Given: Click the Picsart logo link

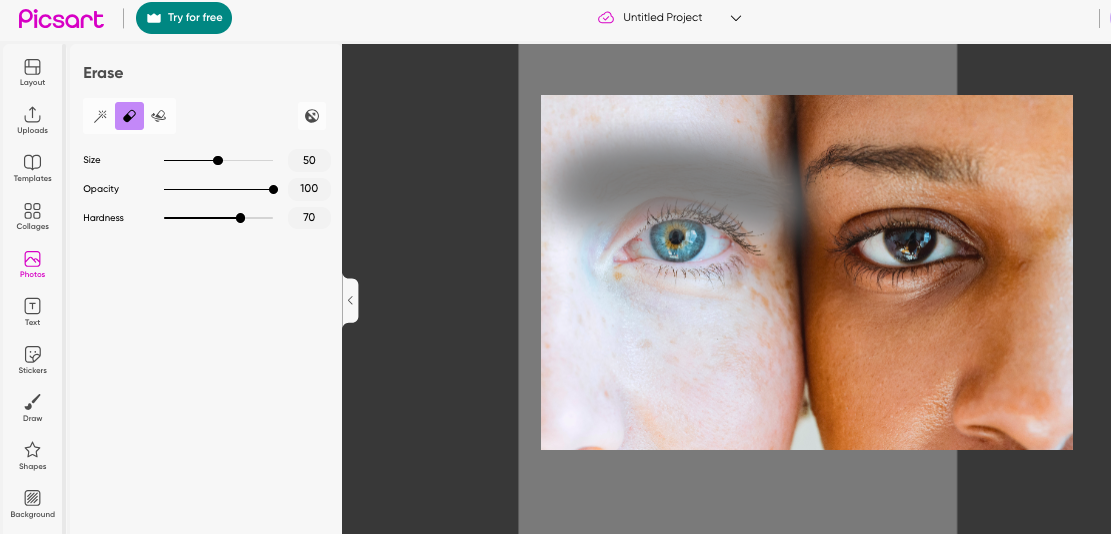Looking at the screenshot, I should (x=61, y=18).
